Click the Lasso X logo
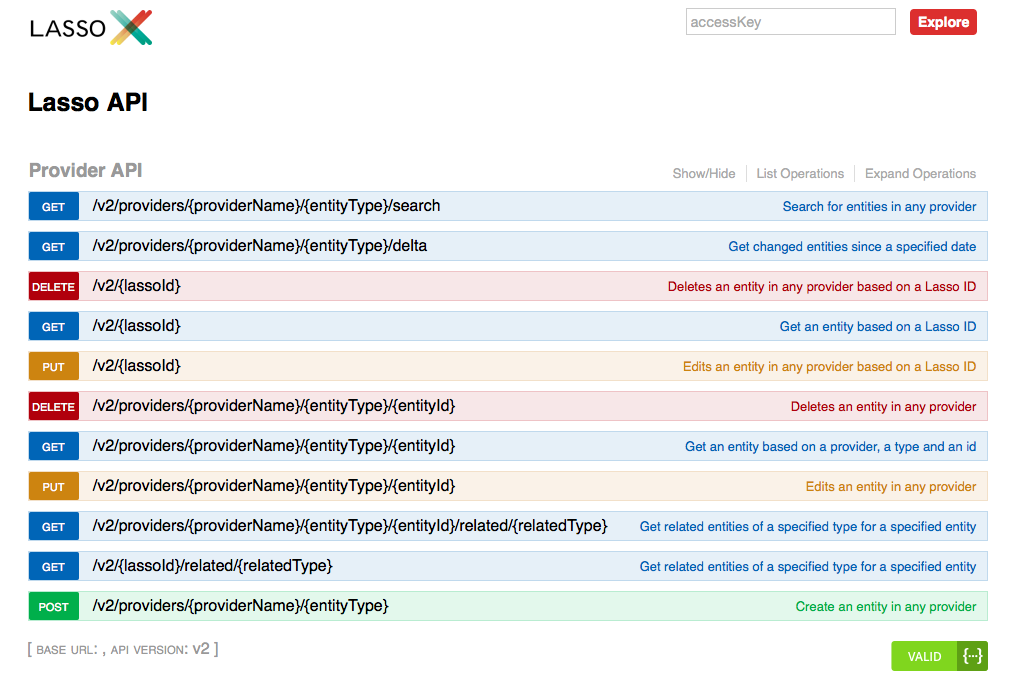This screenshot has width=1014, height=688. (91, 27)
